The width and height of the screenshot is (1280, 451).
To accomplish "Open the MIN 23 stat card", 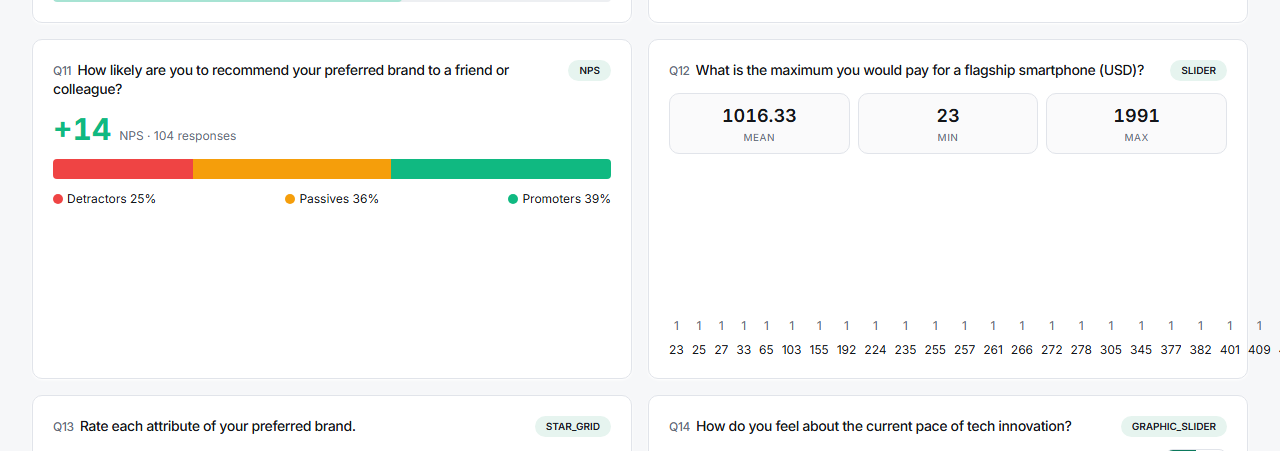I will click(948, 124).
